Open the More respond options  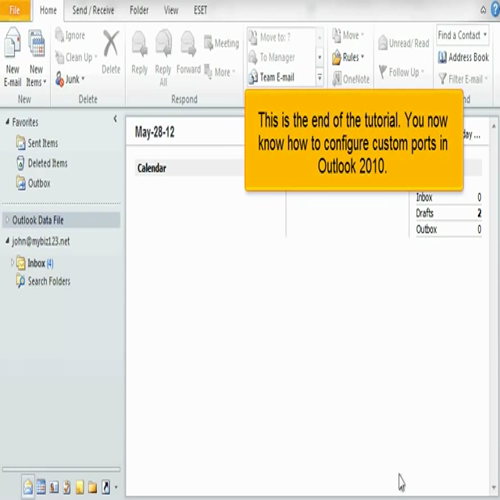[x=220, y=72]
